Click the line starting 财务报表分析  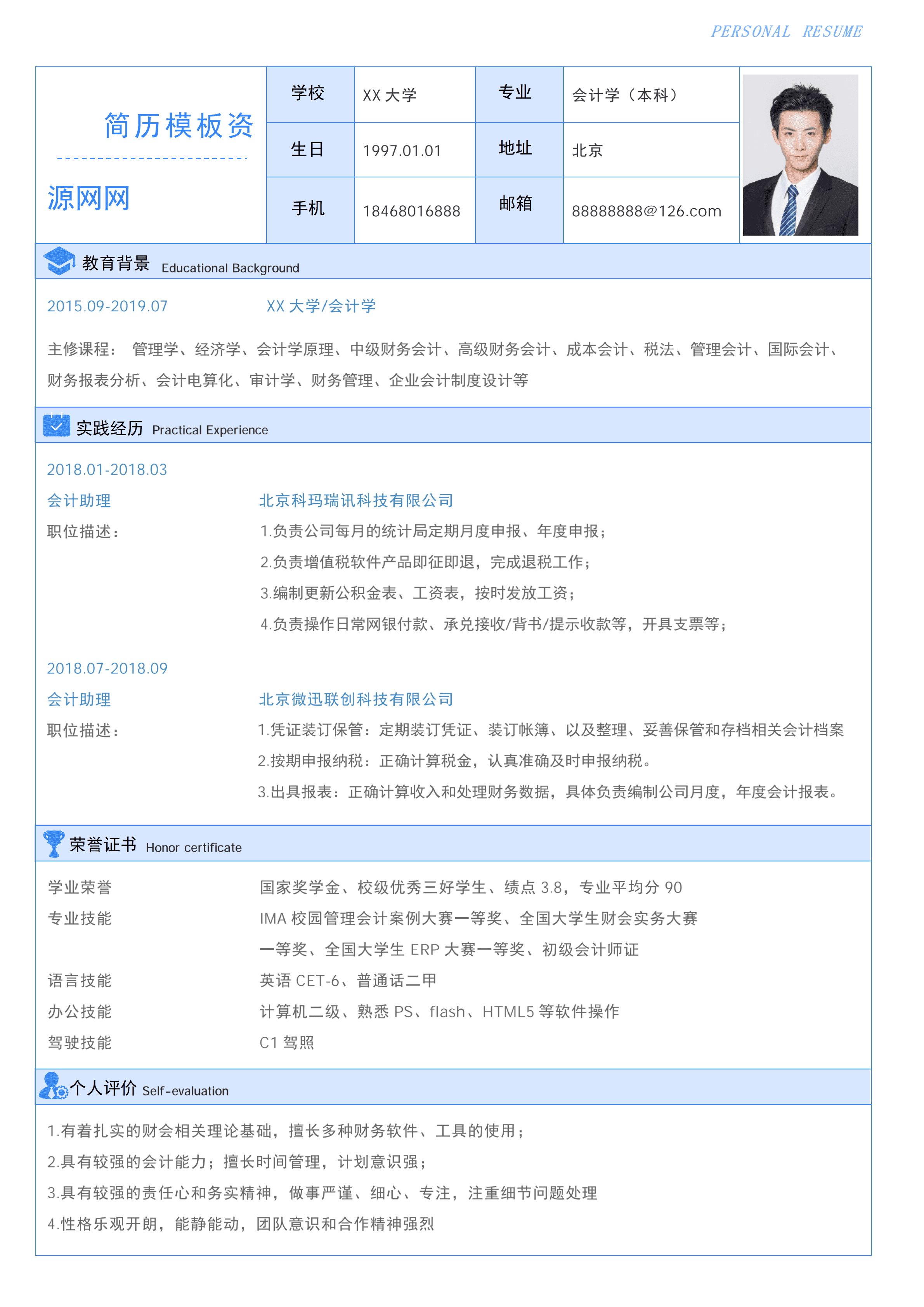click(288, 380)
